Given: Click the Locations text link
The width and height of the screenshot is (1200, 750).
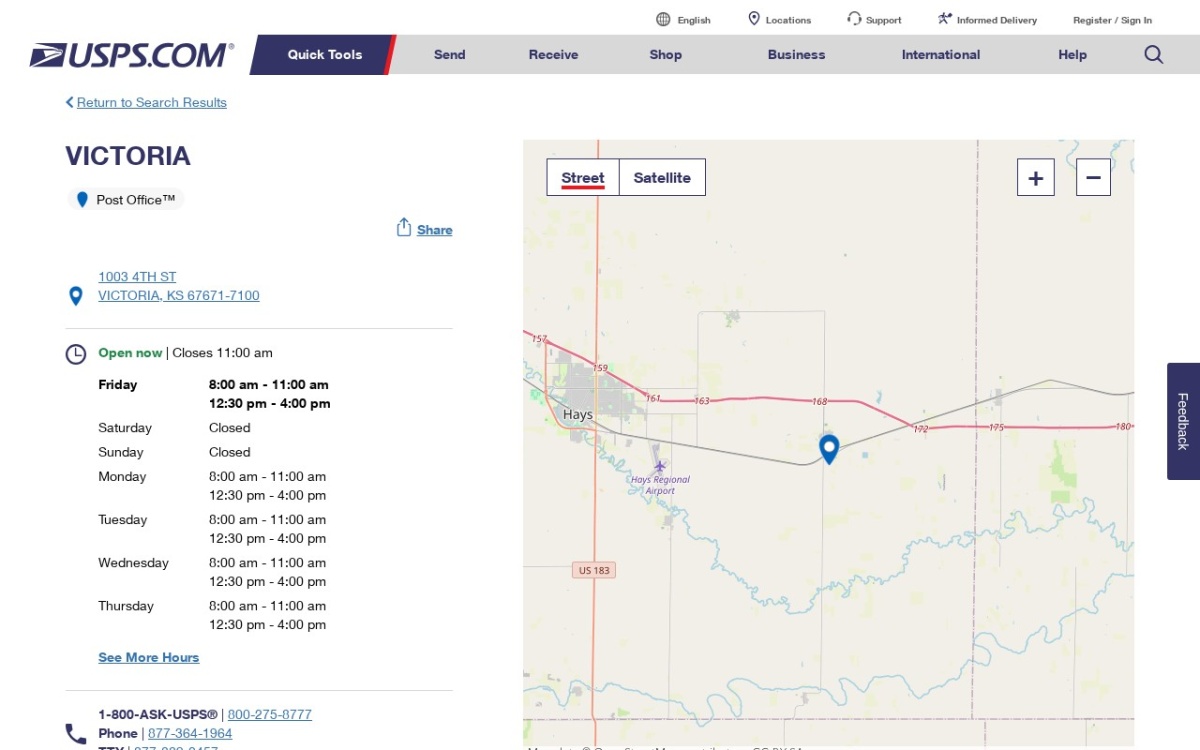Looking at the screenshot, I should [788, 20].
